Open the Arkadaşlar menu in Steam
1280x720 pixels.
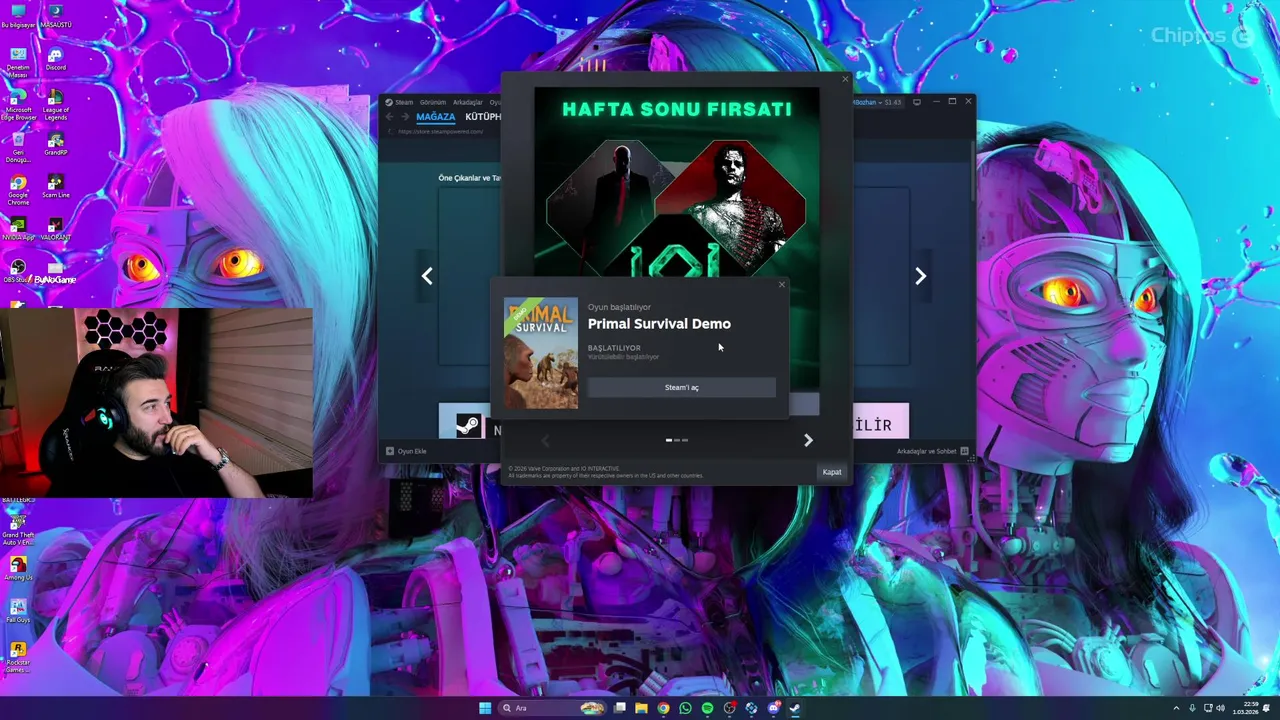(468, 102)
